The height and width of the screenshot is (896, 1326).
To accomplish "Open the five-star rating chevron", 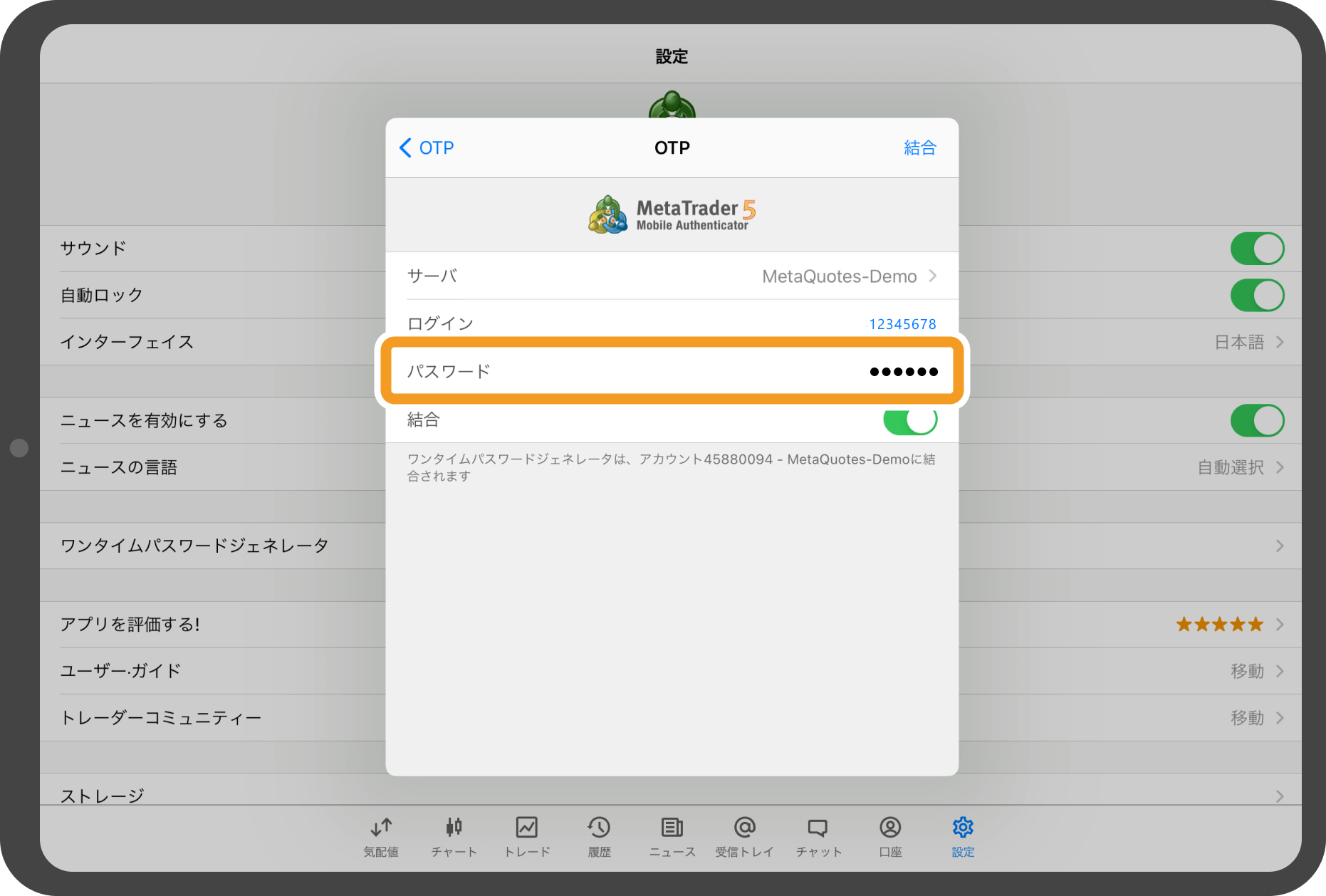I will point(1280,624).
